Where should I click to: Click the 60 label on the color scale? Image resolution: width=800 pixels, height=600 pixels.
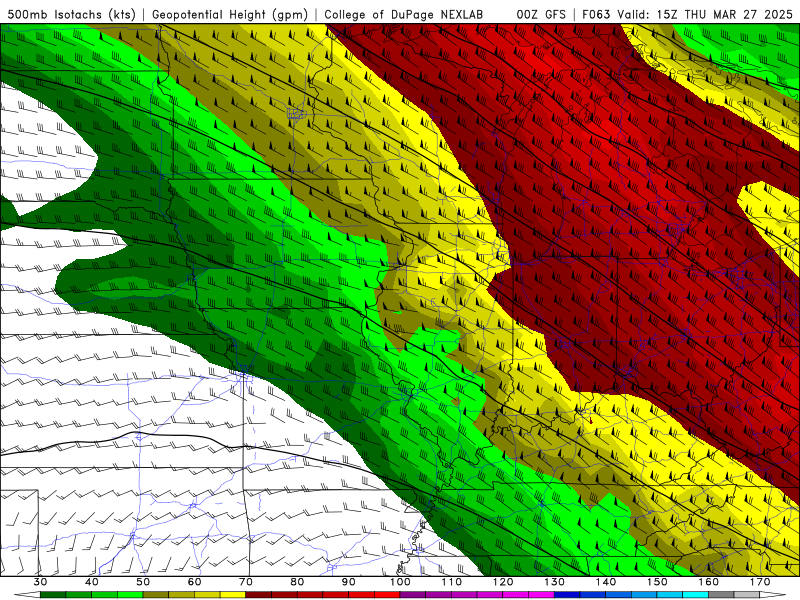[194, 582]
